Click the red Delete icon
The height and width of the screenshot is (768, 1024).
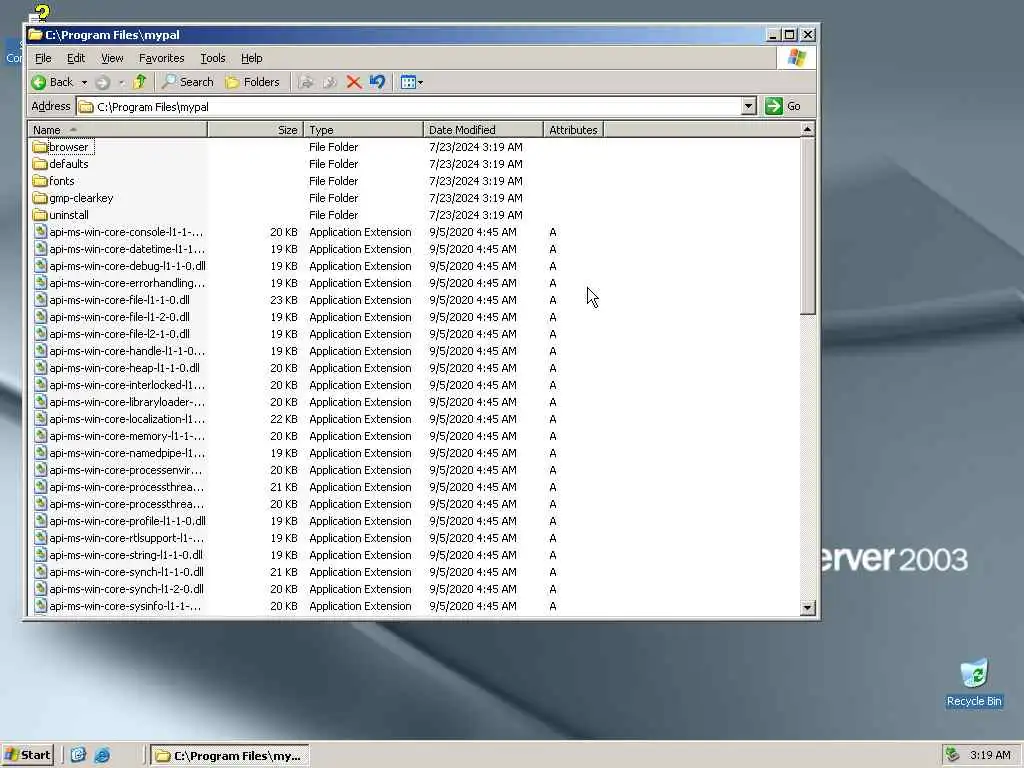tap(354, 82)
